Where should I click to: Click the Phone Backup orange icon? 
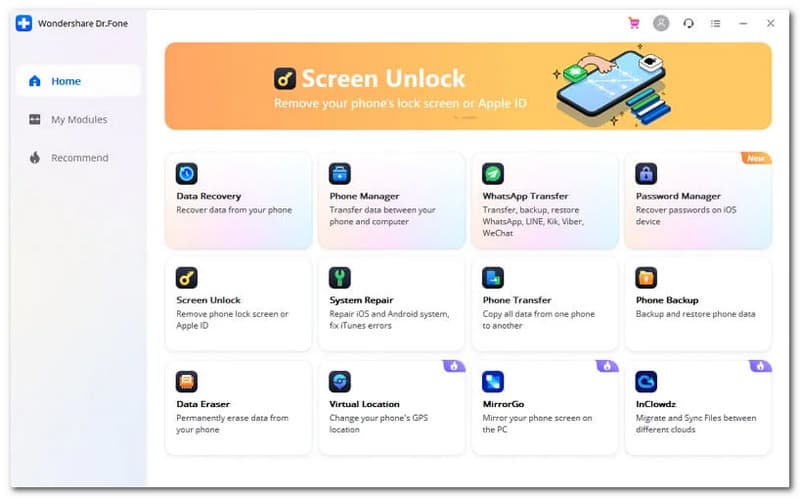click(646, 278)
